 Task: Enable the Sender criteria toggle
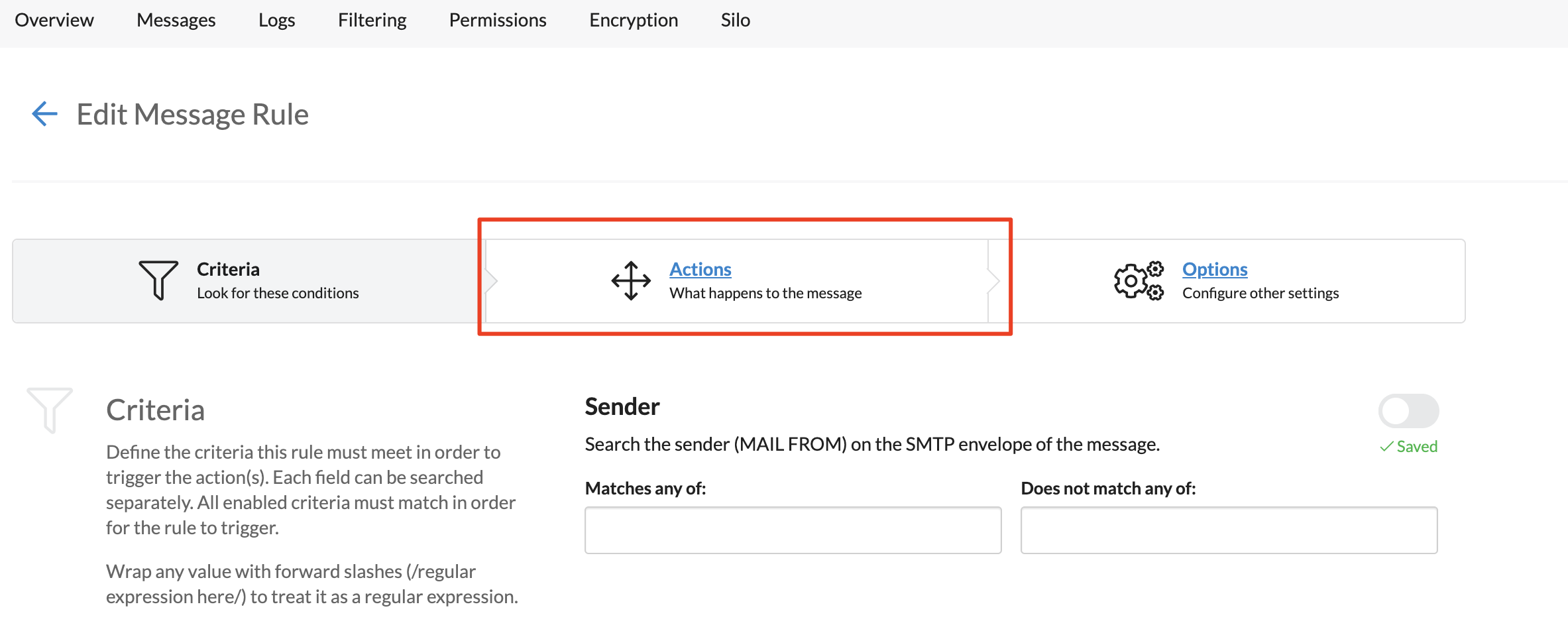coord(1408,411)
